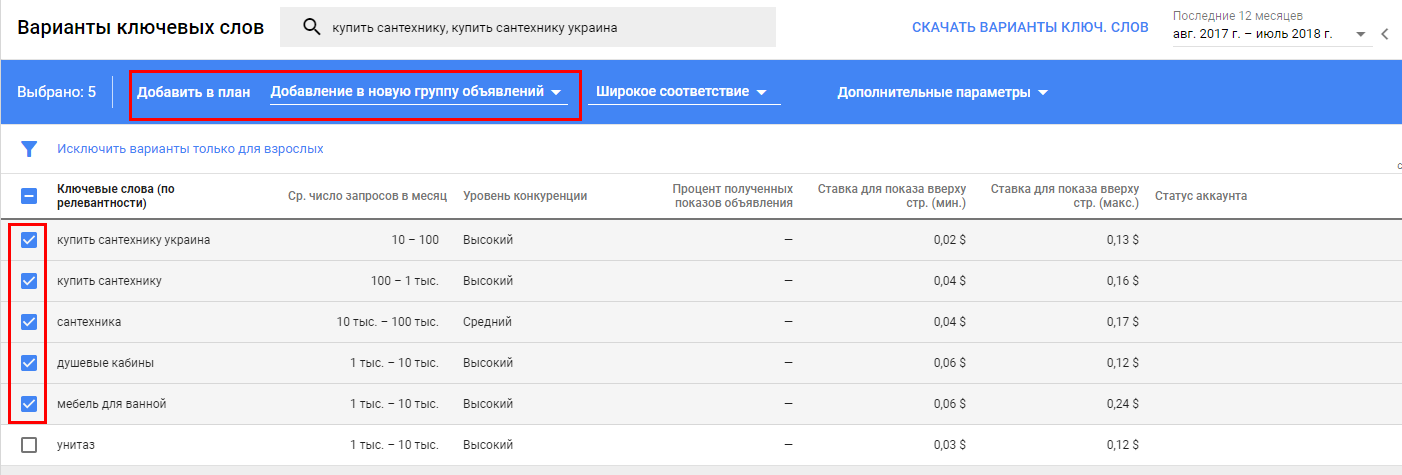Open 'Добавление в новую группу объявлений' dropdown
This screenshot has height=475, width=1402.
(x=418, y=92)
